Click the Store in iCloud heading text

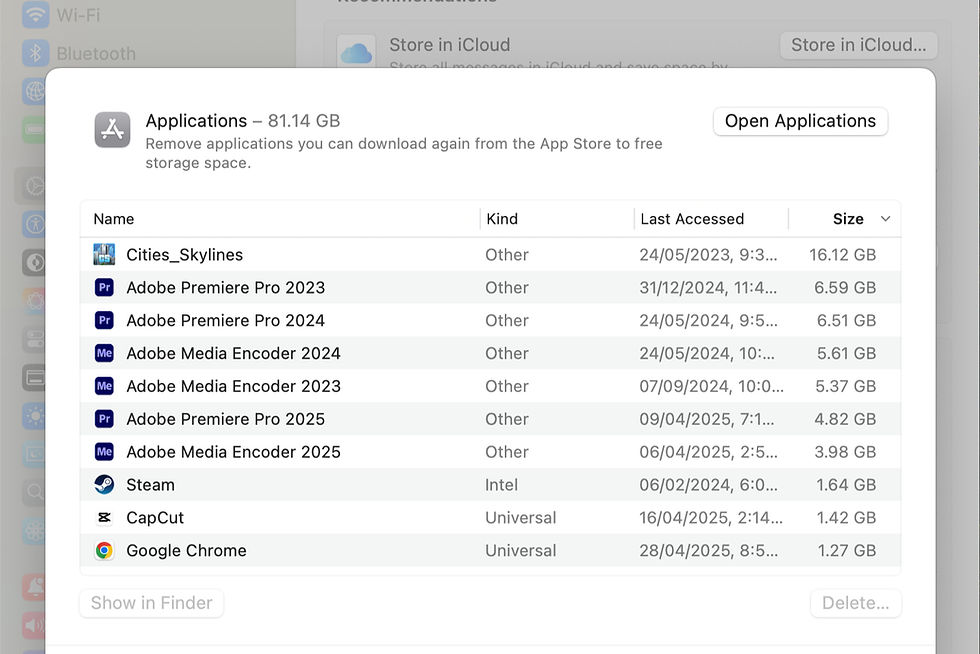point(449,45)
